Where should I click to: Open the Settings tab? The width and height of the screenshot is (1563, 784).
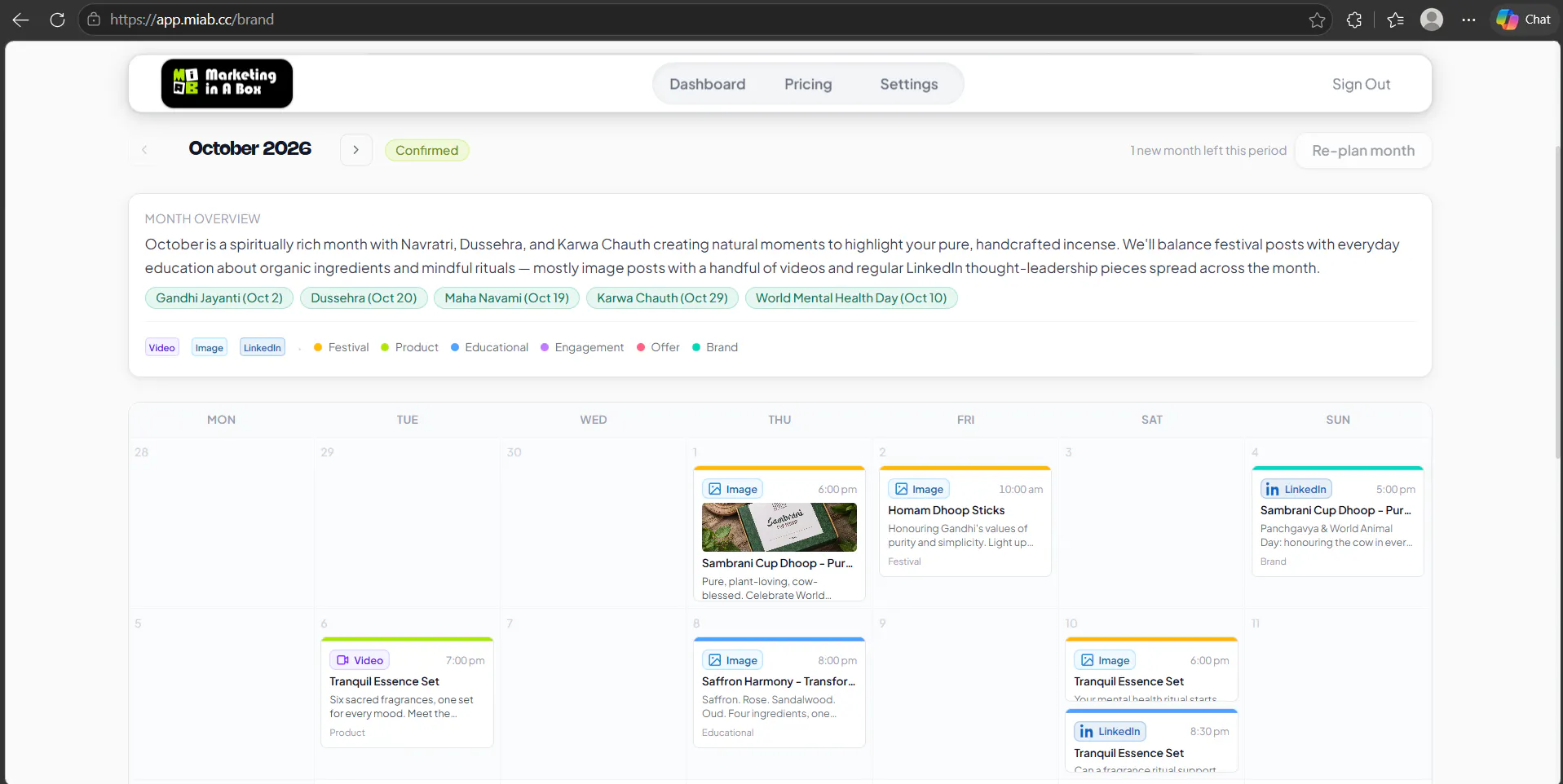point(908,84)
